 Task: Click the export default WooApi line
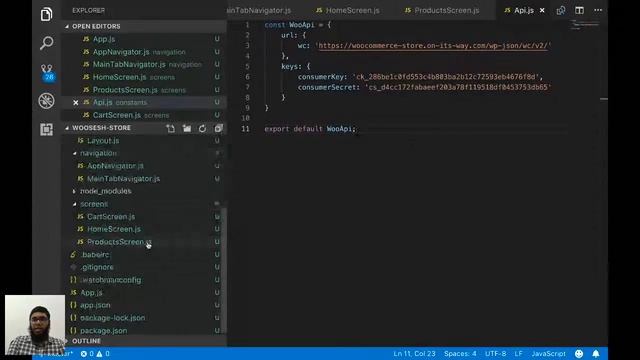310,129
